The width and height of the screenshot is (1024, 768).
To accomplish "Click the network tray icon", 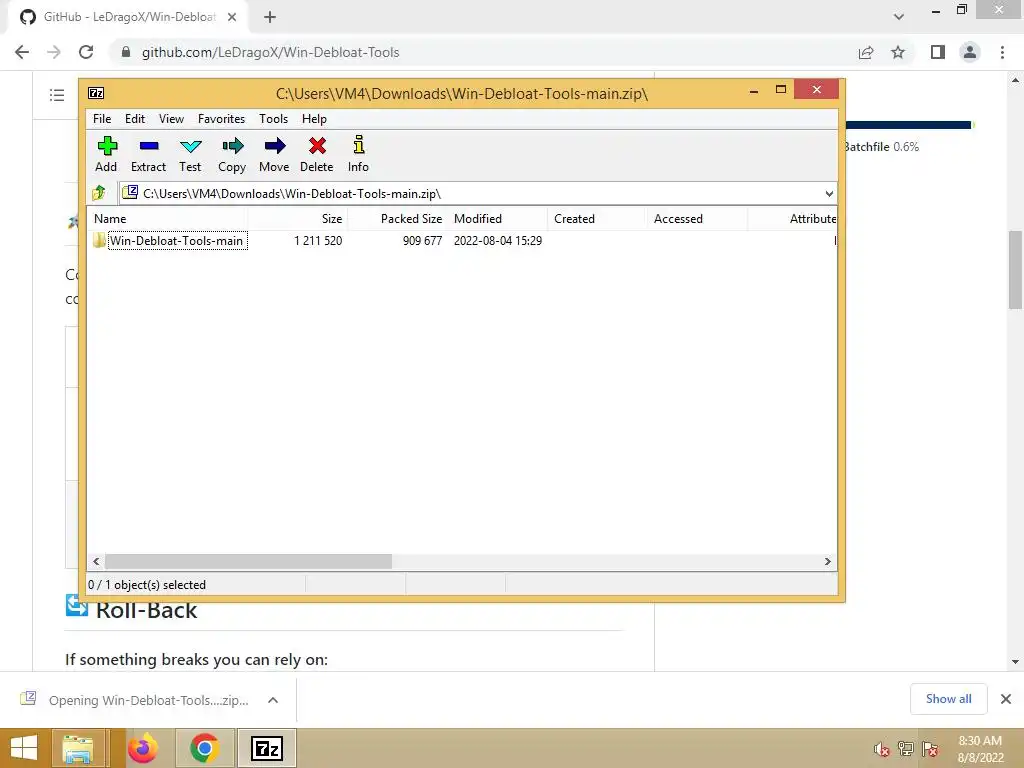I will click(906, 749).
